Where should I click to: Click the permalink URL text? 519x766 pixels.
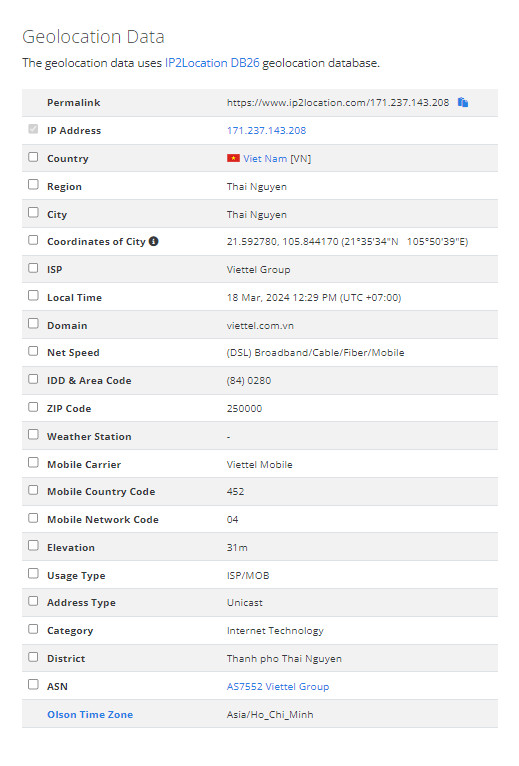pos(338,103)
